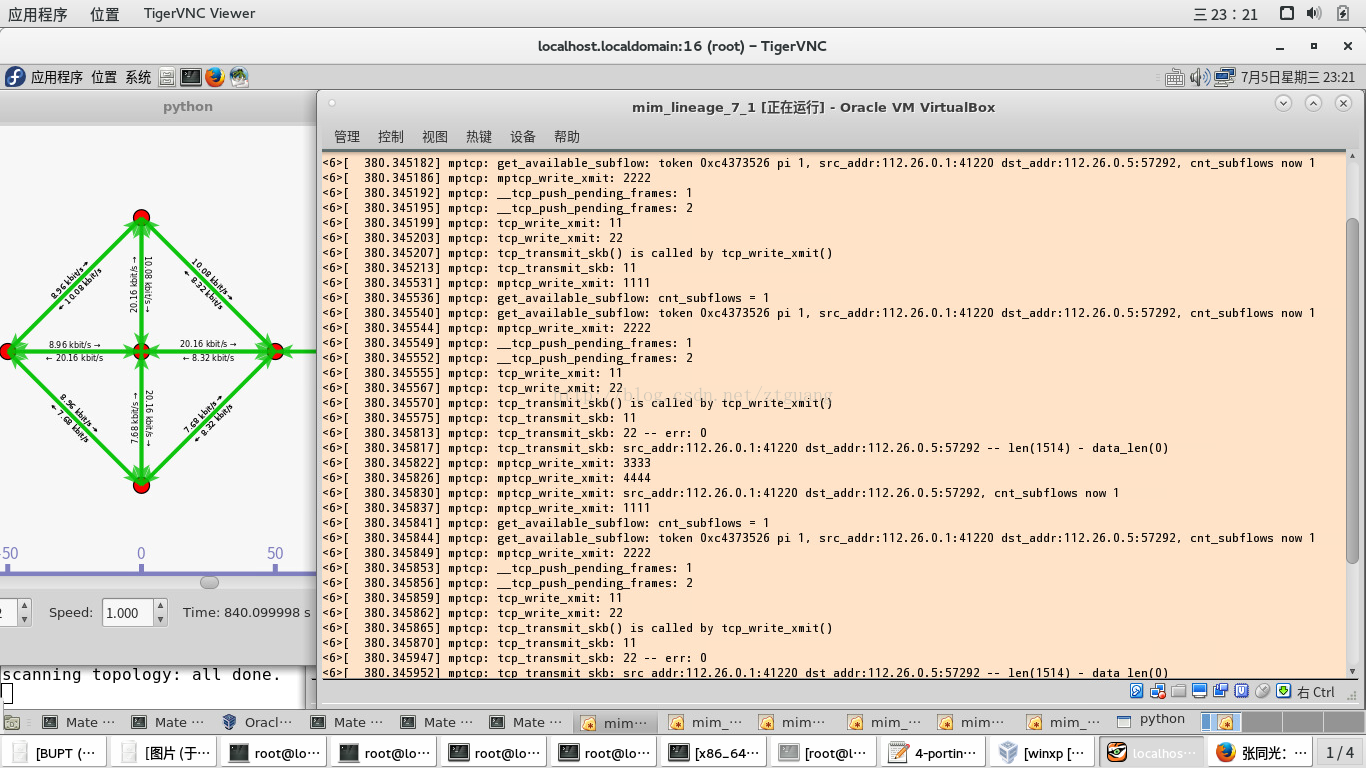Launch the terminal from the inner panel
The image size is (1366, 768).
[x=191, y=77]
